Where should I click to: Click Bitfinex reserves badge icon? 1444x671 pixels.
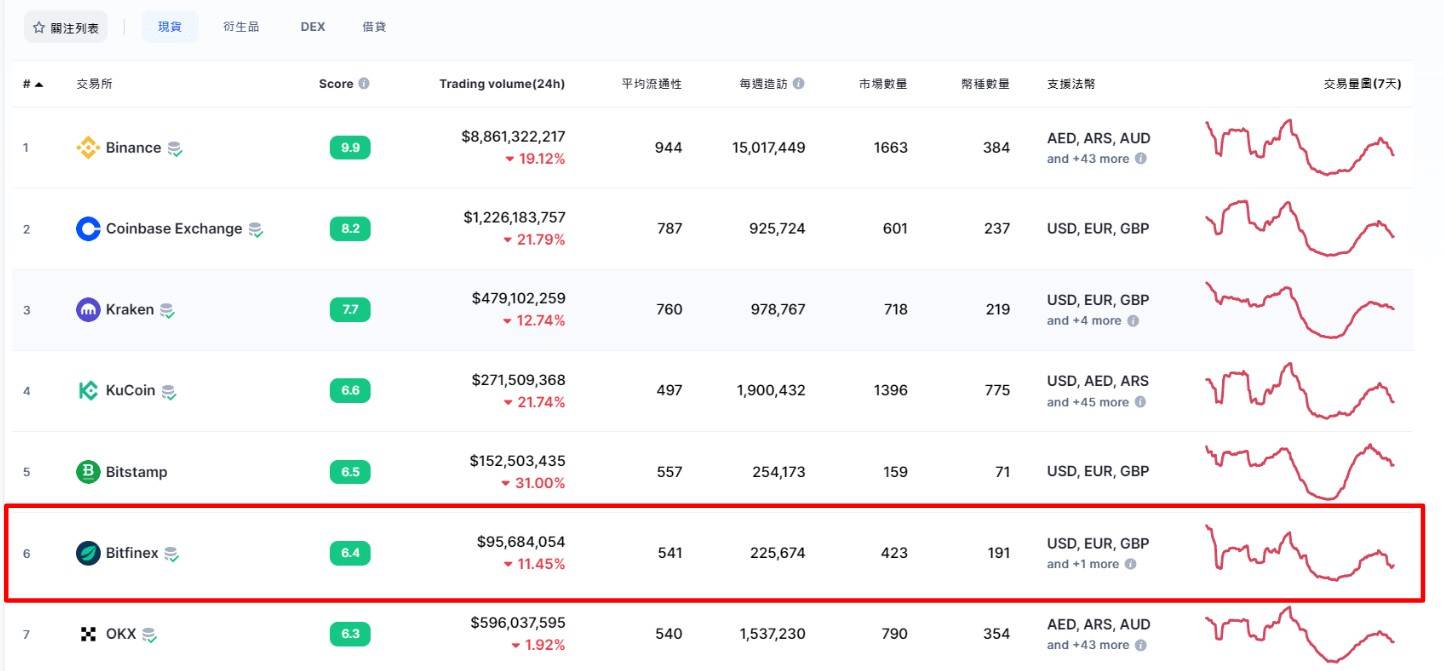pyautogui.click(x=172, y=554)
